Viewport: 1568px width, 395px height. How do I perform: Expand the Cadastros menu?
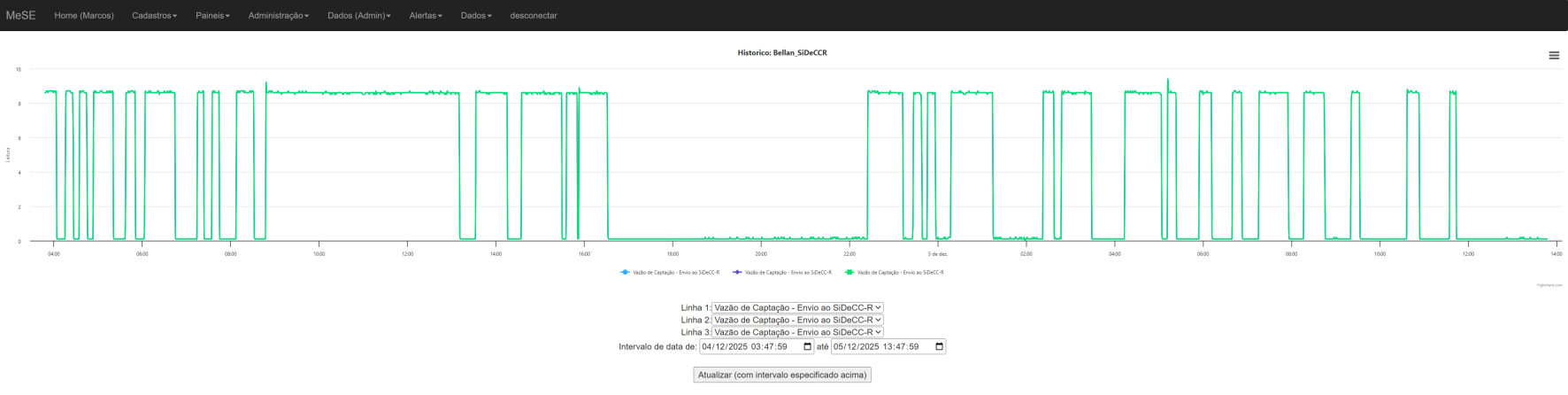pos(154,16)
